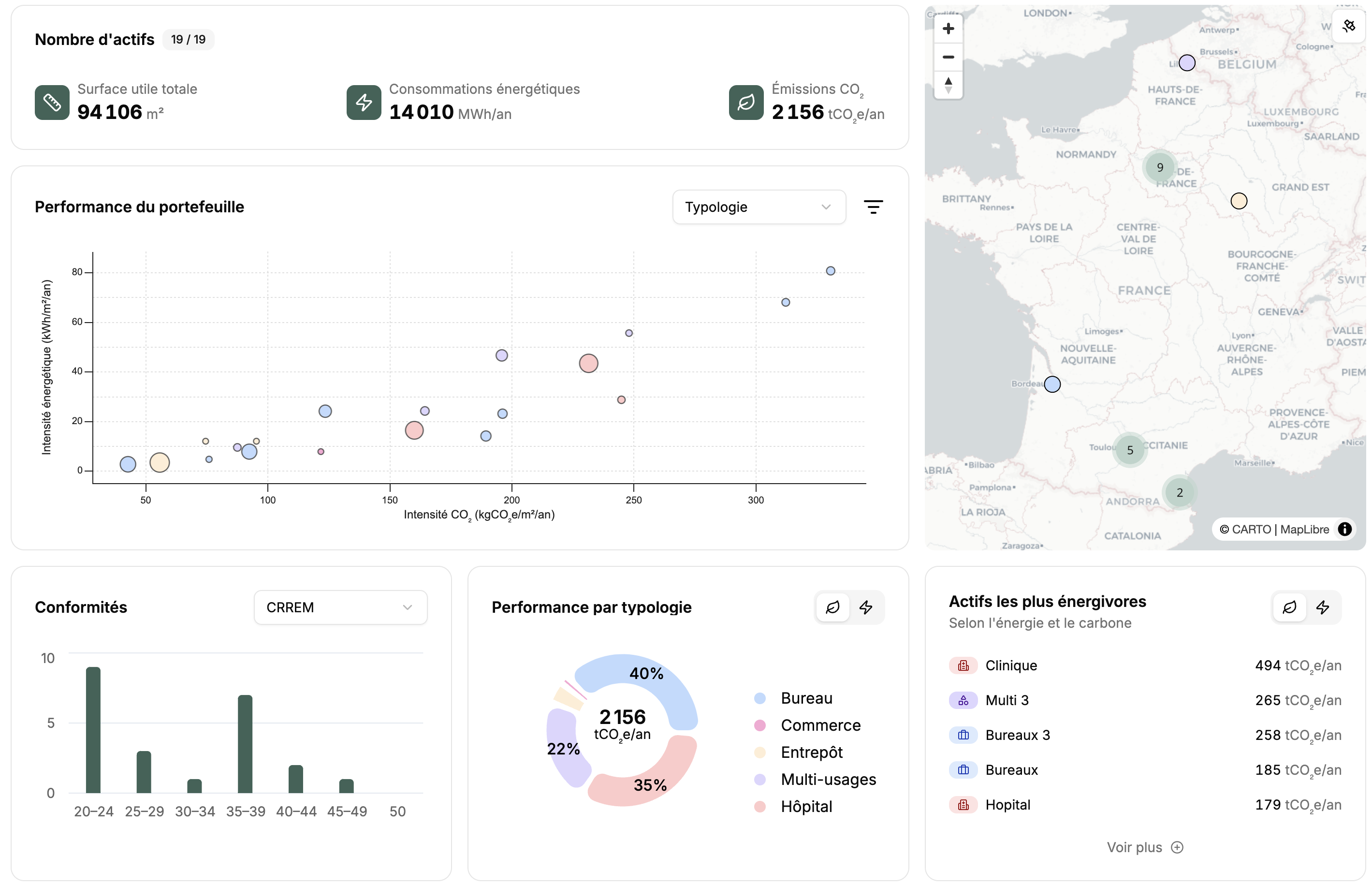Click the Clinique asset icon
The image size is (1372, 886).
(x=963, y=665)
